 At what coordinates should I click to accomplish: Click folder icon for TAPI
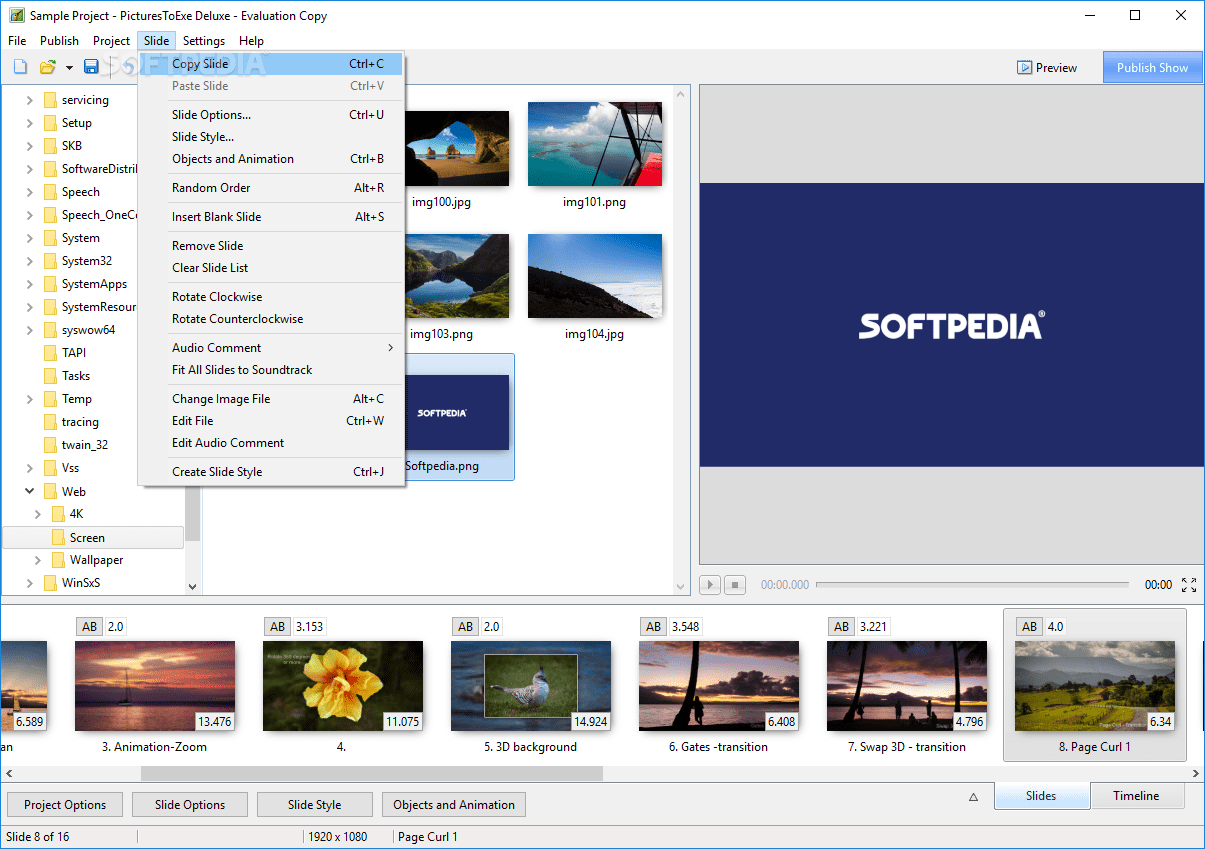[x=50, y=353]
